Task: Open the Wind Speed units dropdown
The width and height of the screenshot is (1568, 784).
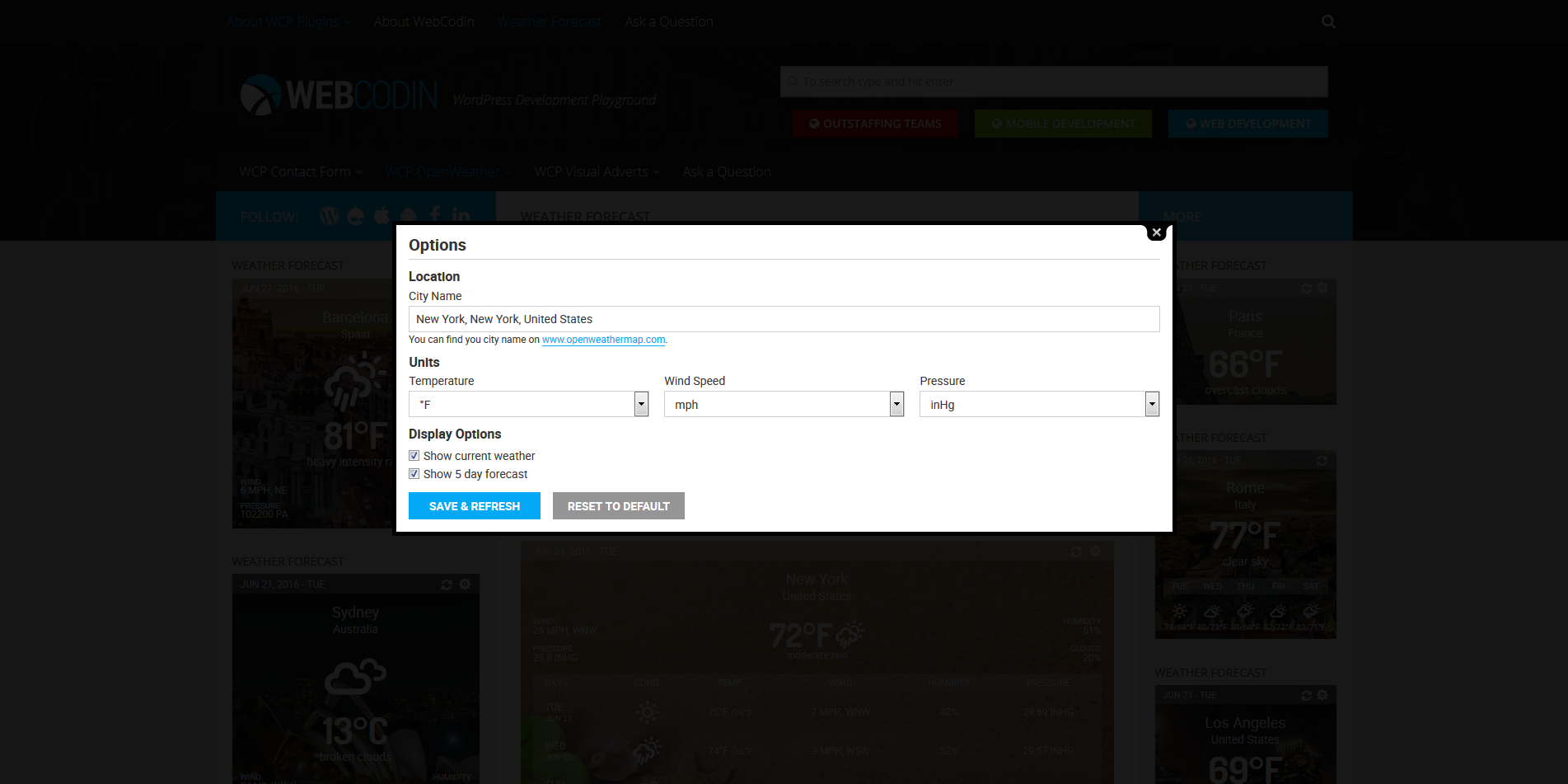Action: pos(784,404)
